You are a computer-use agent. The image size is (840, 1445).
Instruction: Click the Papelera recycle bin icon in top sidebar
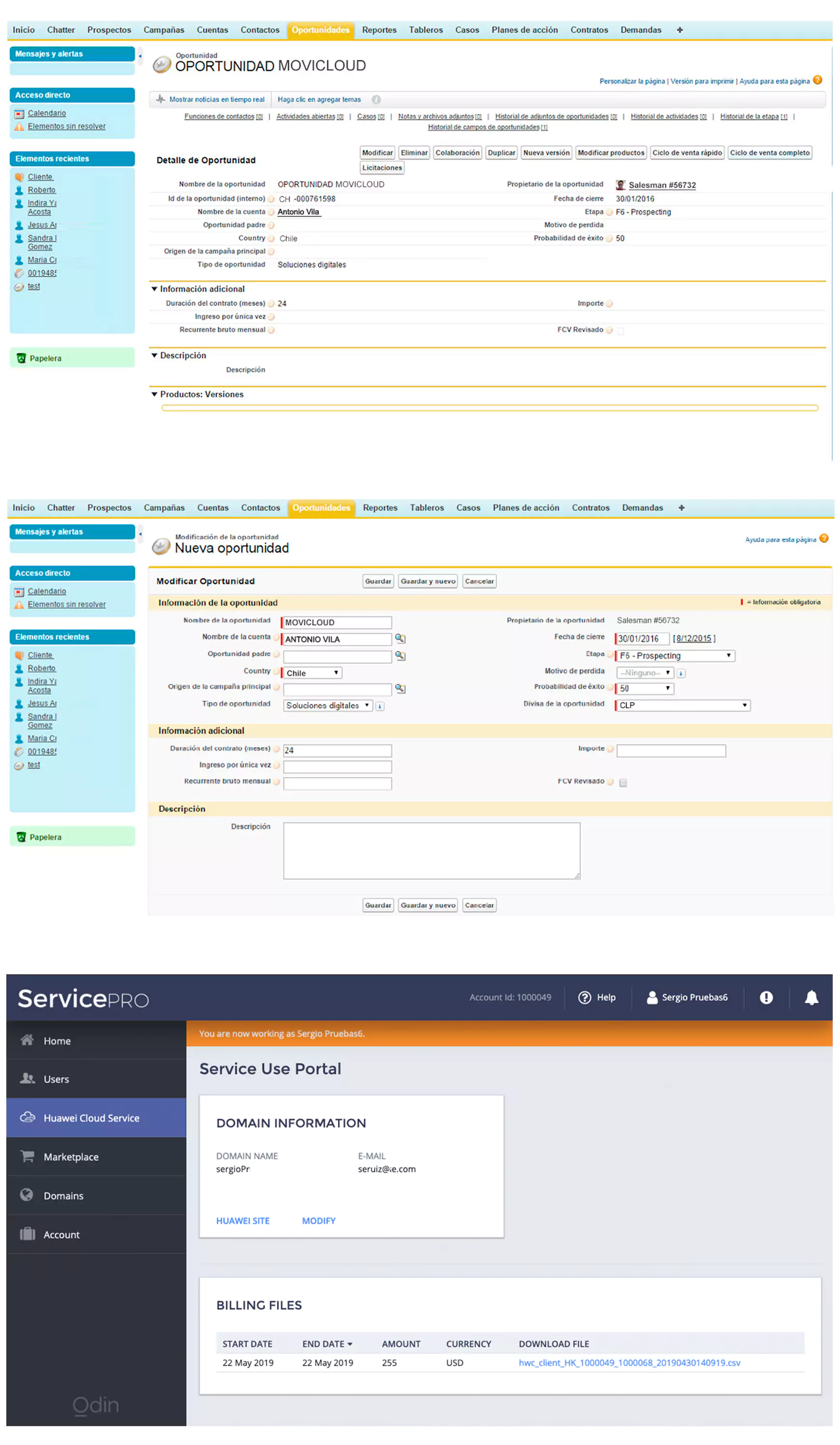21,358
